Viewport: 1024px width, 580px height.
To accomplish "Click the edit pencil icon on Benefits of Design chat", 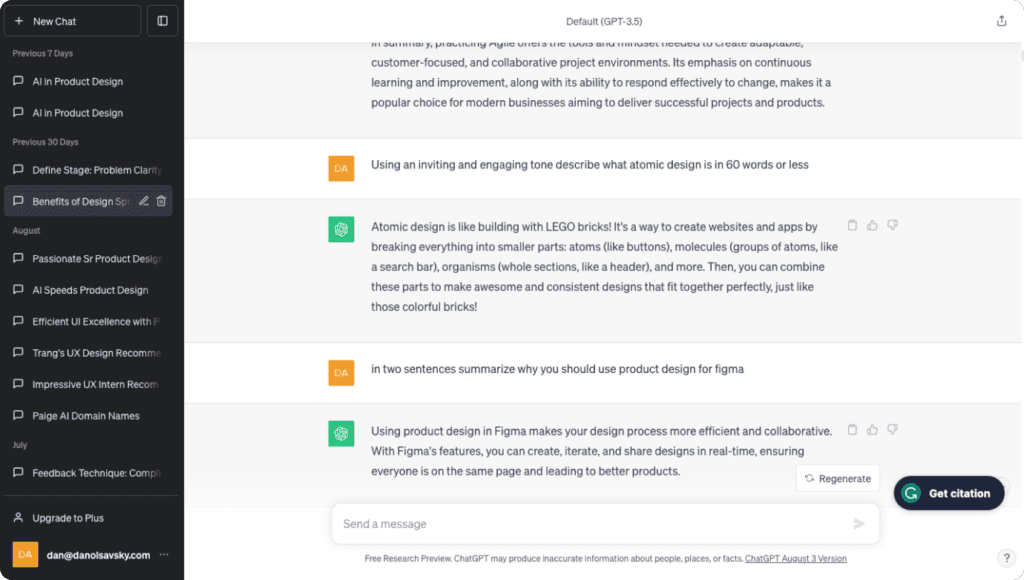I will pyautogui.click(x=144, y=201).
